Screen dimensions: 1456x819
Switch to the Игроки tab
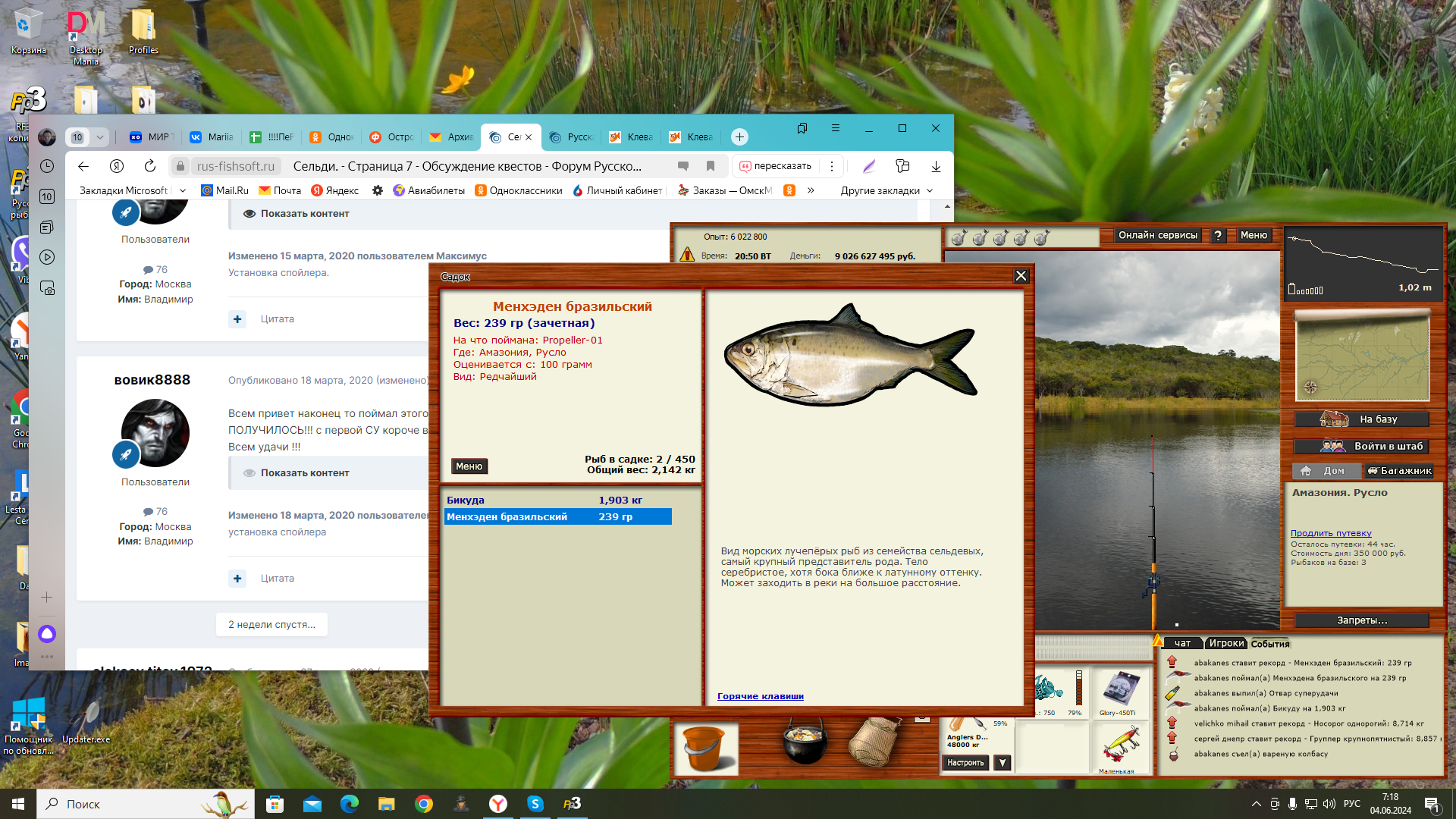click(x=1225, y=643)
